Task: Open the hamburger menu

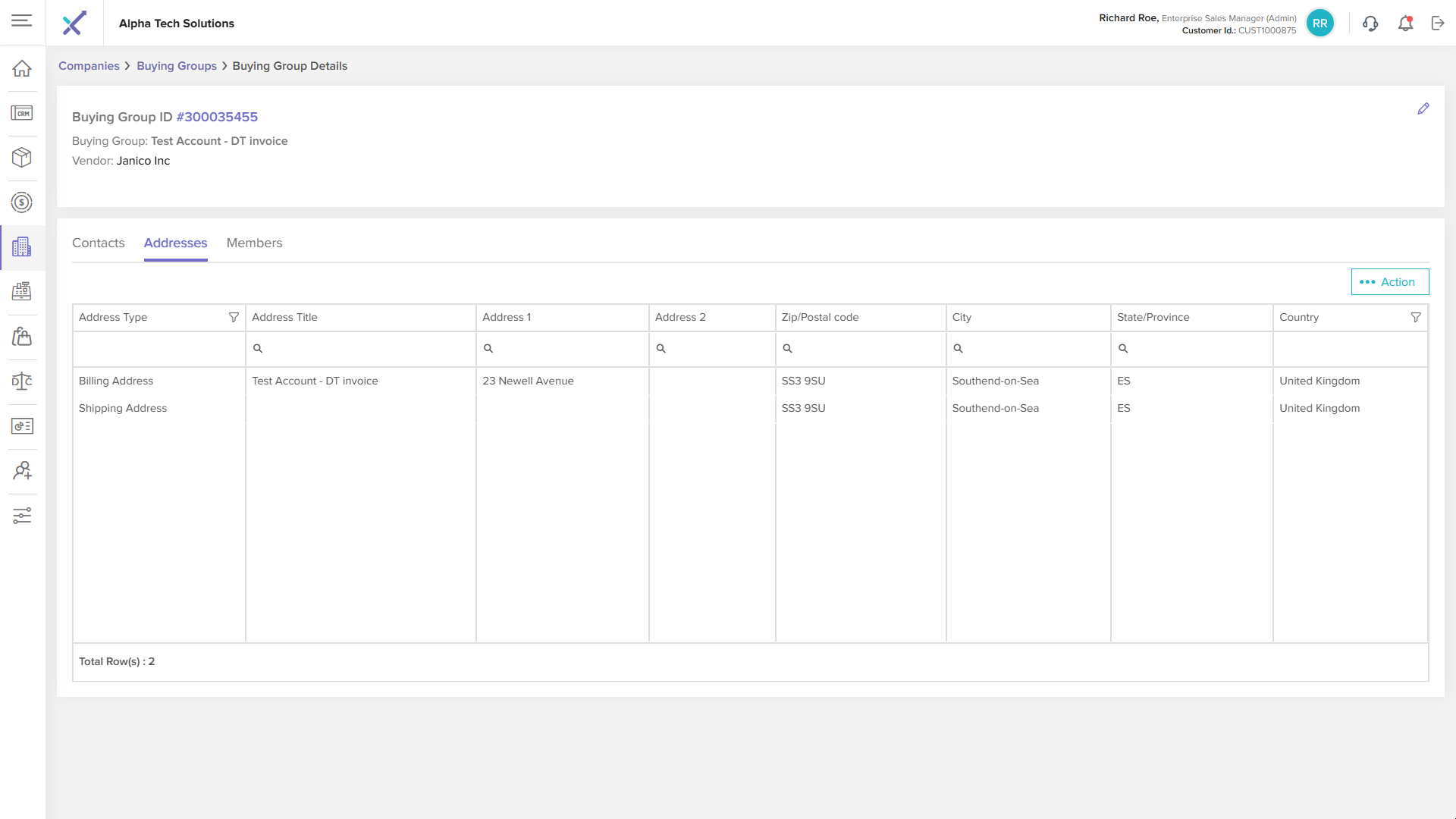Action: click(x=22, y=20)
